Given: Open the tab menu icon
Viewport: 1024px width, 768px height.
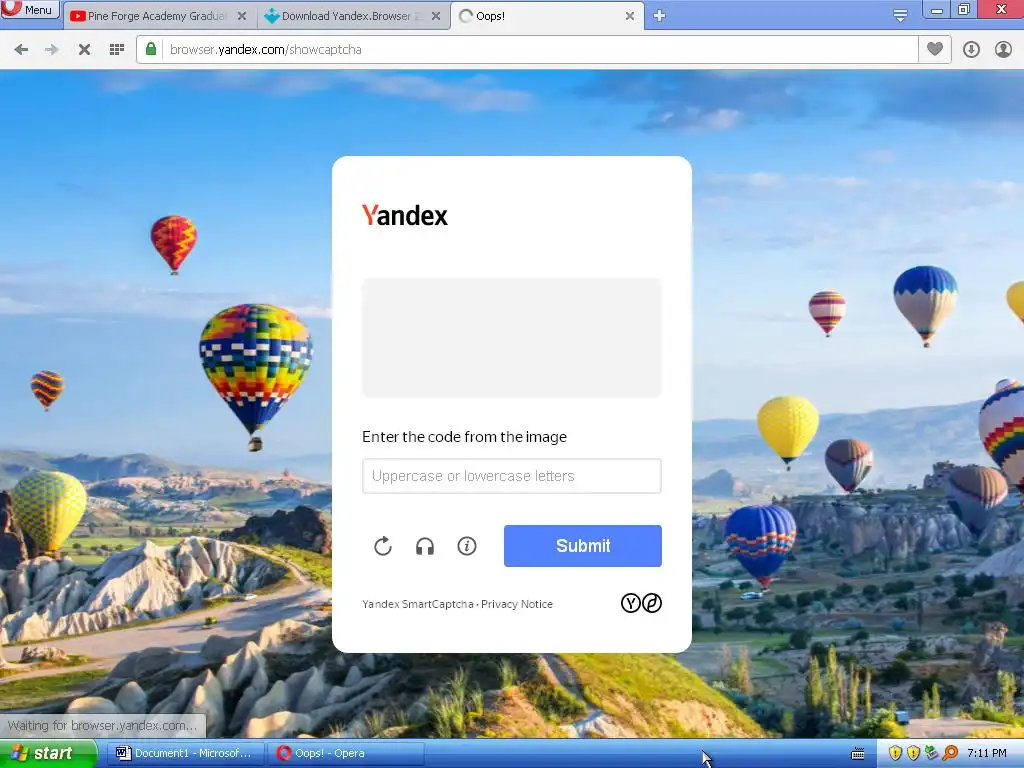Looking at the screenshot, I should point(900,15).
